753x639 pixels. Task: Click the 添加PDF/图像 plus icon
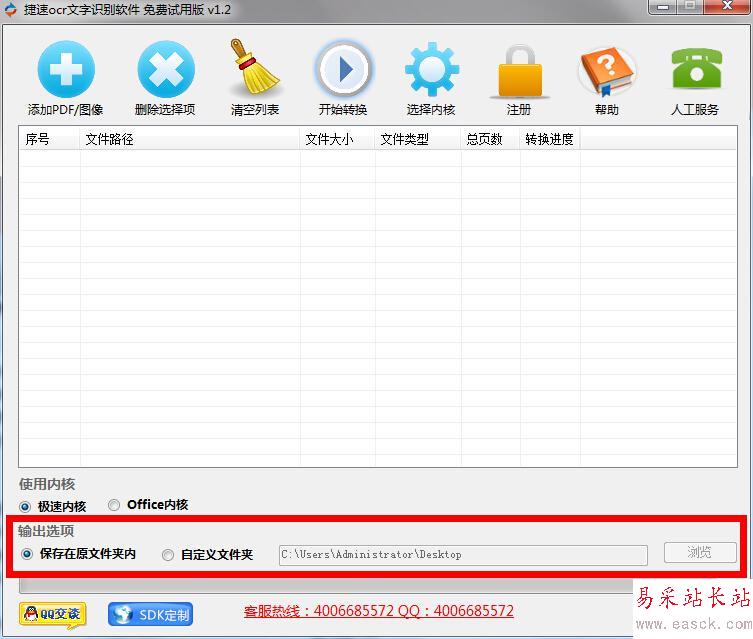pos(66,69)
